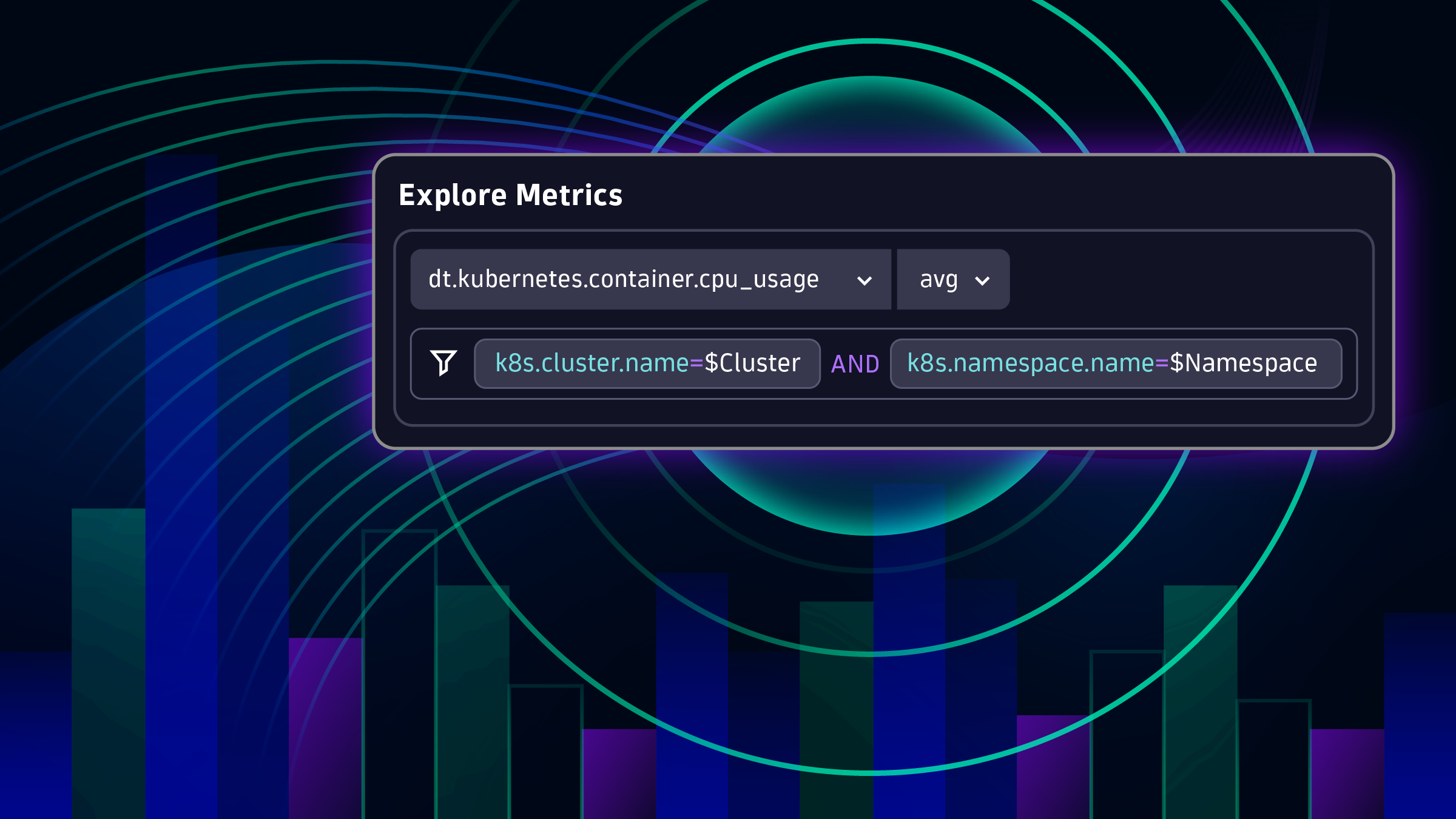Click the filter funnel icon
The width and height of the screenshot is (1456, 819).
443,363
